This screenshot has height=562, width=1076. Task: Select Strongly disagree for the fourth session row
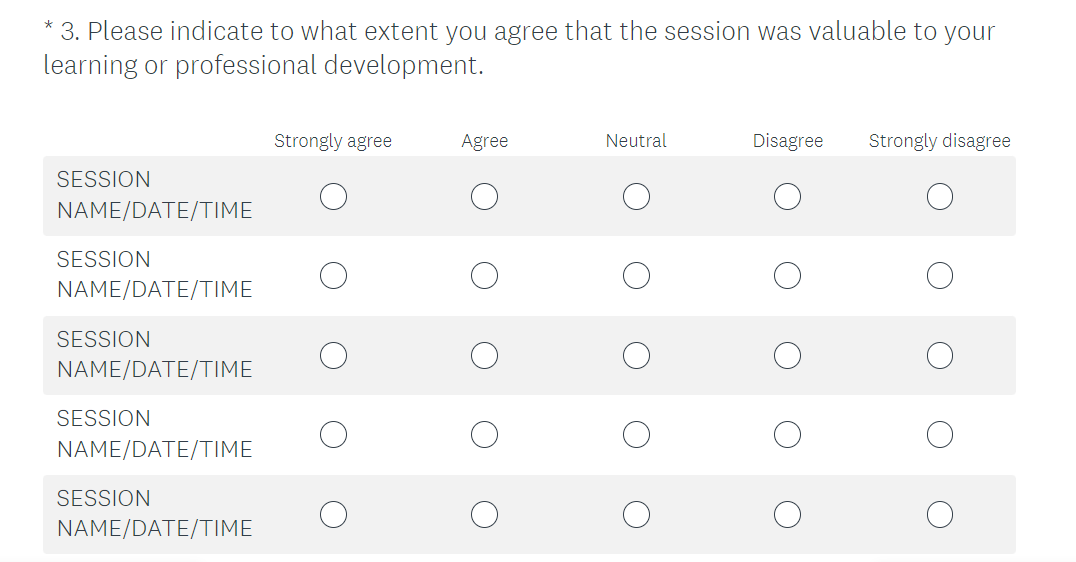pyautogui.click(x=939, y=434)
